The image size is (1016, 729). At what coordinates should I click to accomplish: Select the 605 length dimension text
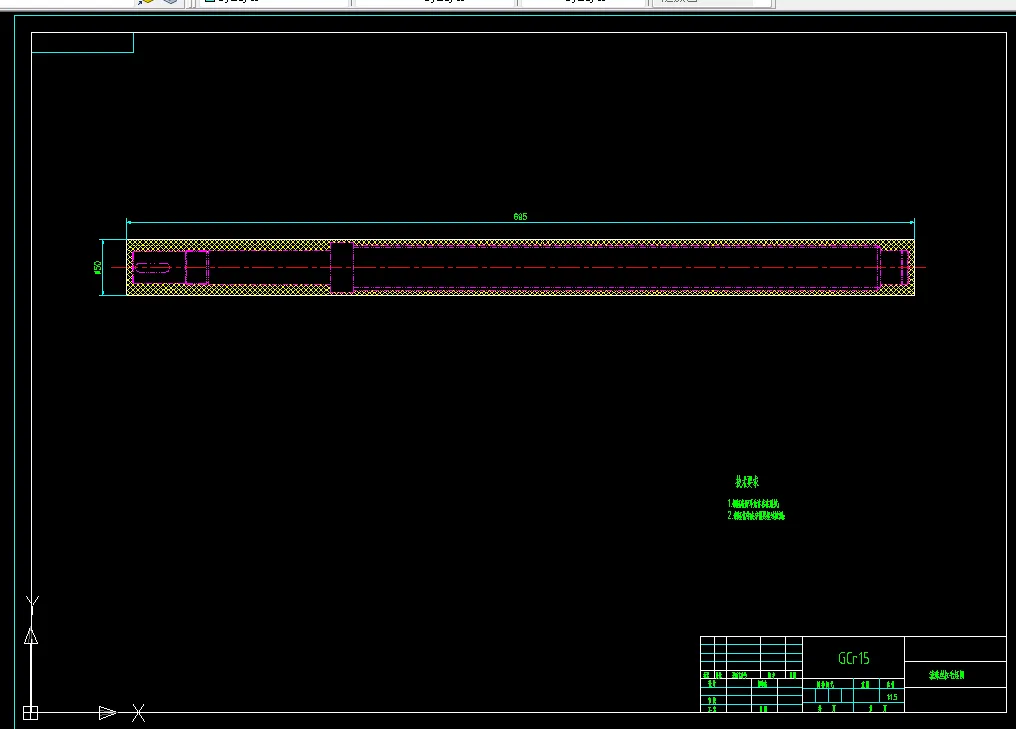tap(520, 216)
